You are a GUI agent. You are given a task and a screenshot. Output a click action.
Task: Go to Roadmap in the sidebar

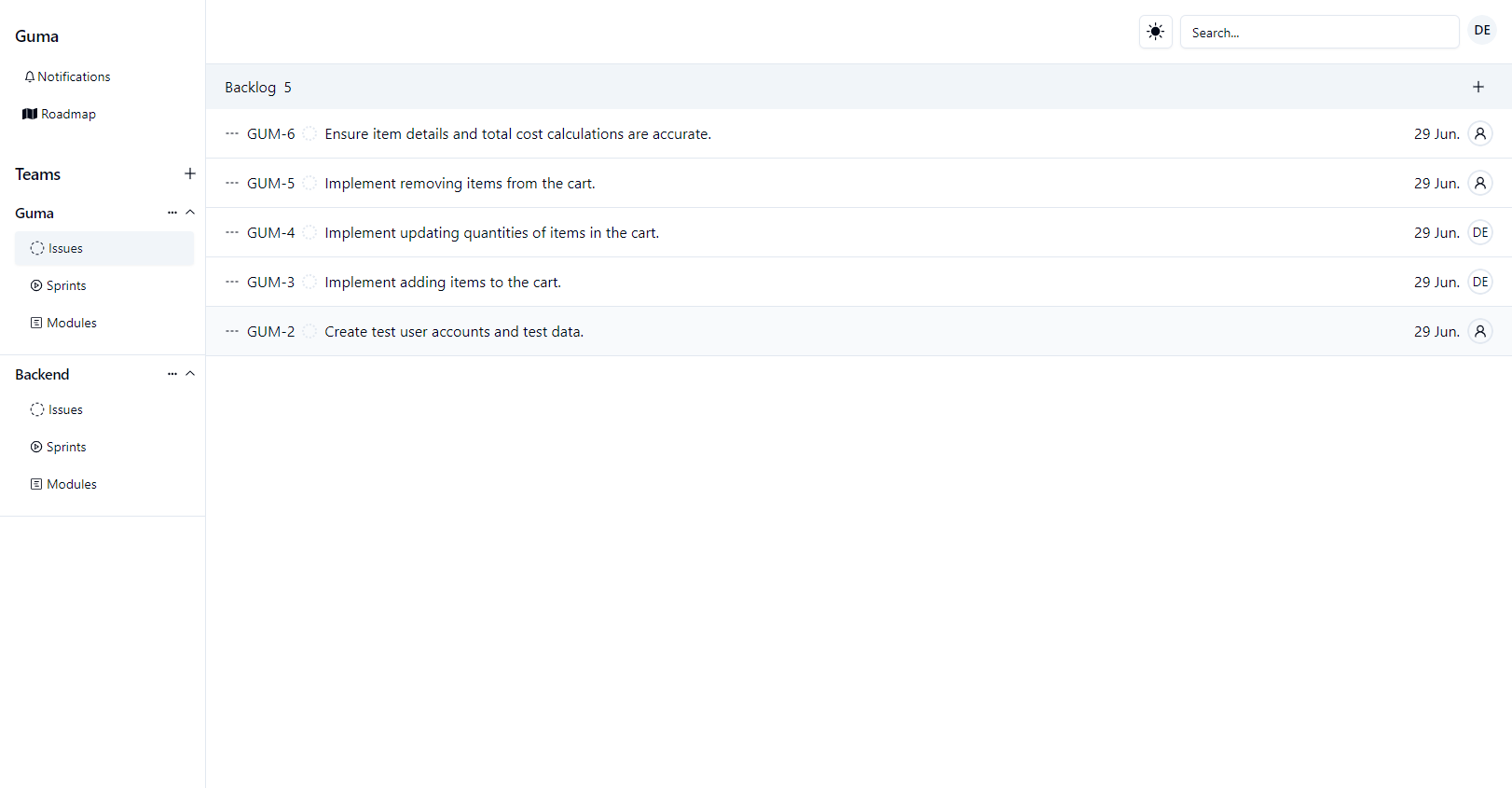click(x=60, y=114)
